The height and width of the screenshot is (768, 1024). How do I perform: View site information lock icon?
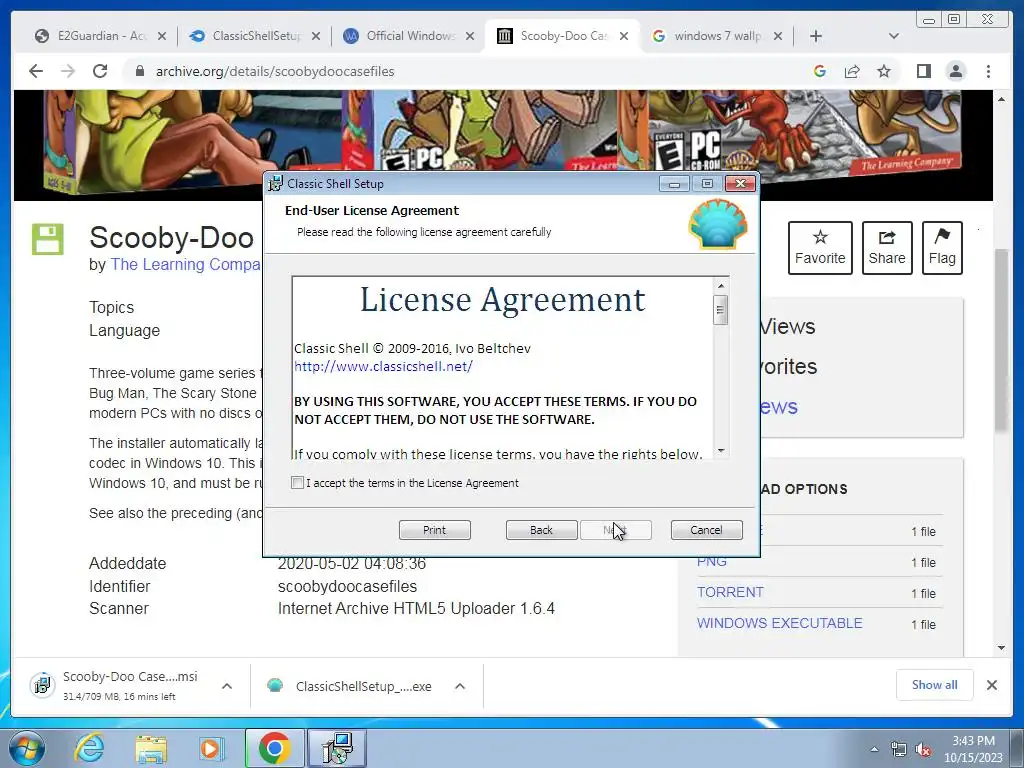[x=139, y=71]
